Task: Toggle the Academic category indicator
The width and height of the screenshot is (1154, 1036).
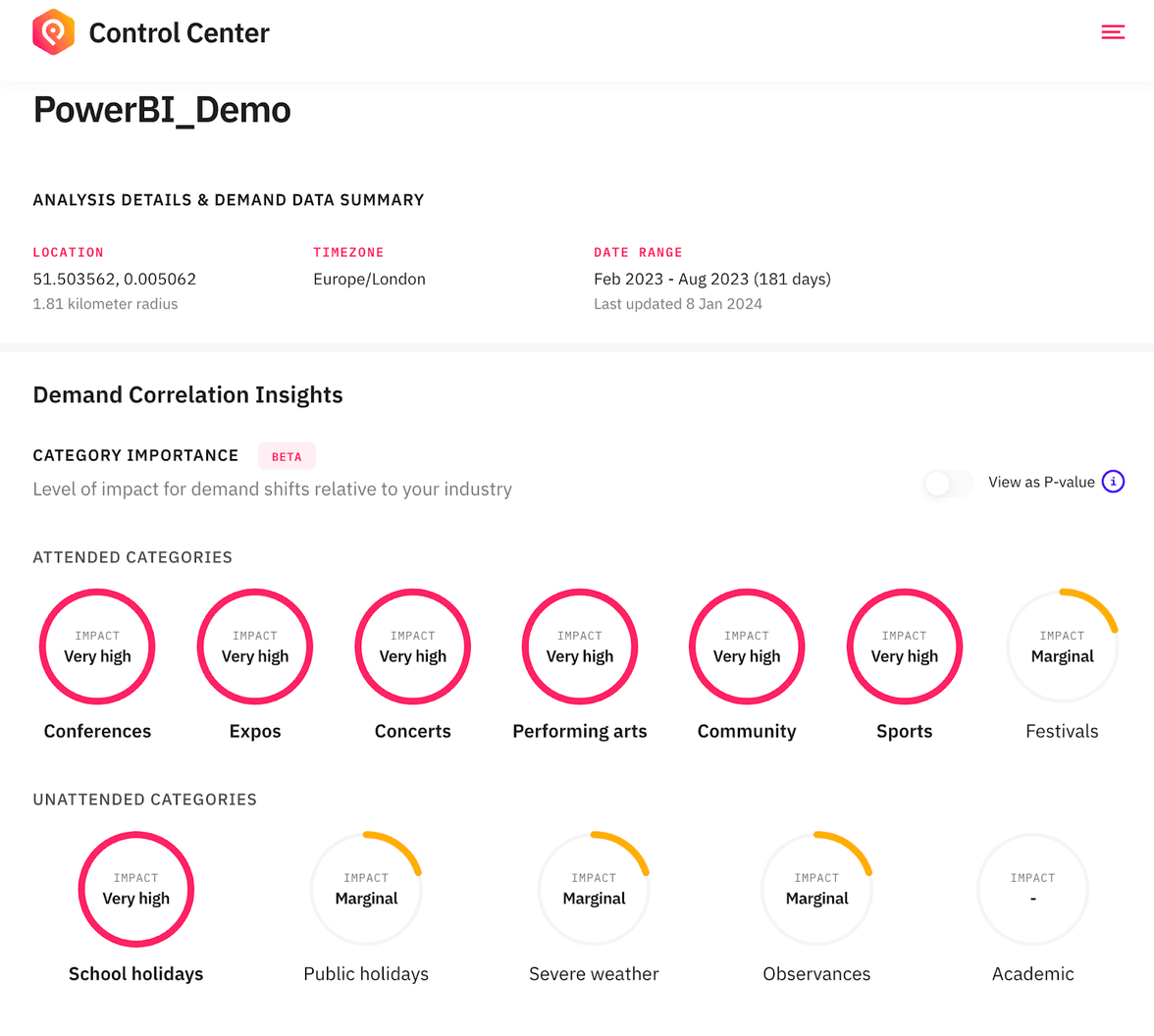Action: point(1032,889)
